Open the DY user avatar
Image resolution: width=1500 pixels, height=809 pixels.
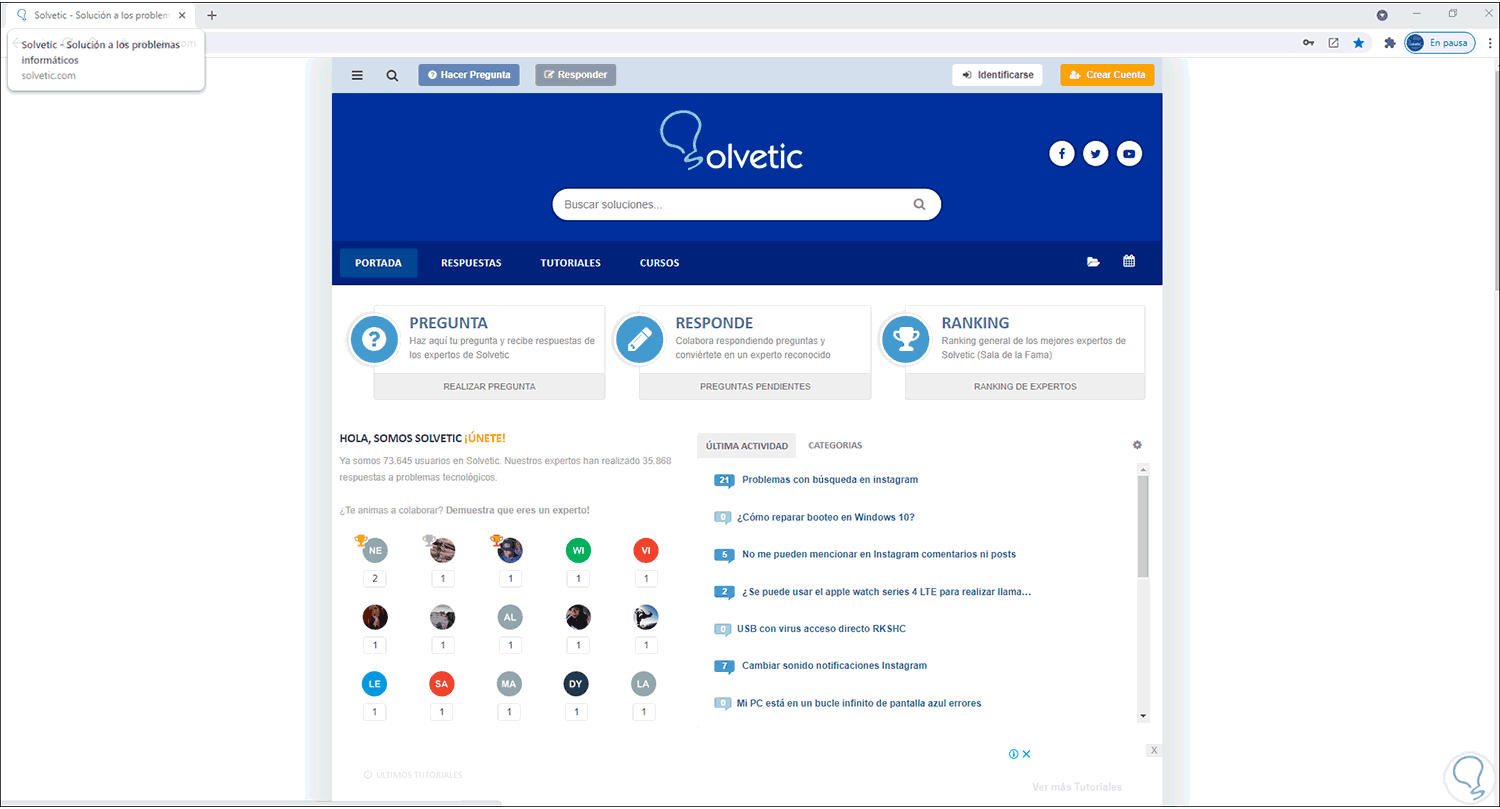576,684
